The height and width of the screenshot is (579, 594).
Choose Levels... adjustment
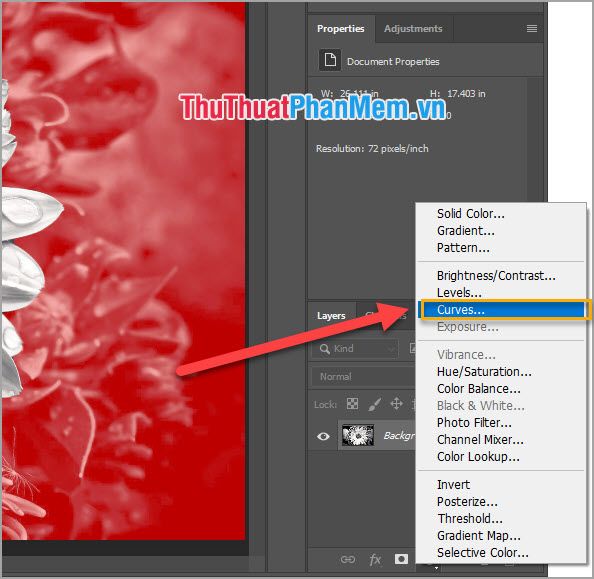(459, 293)
